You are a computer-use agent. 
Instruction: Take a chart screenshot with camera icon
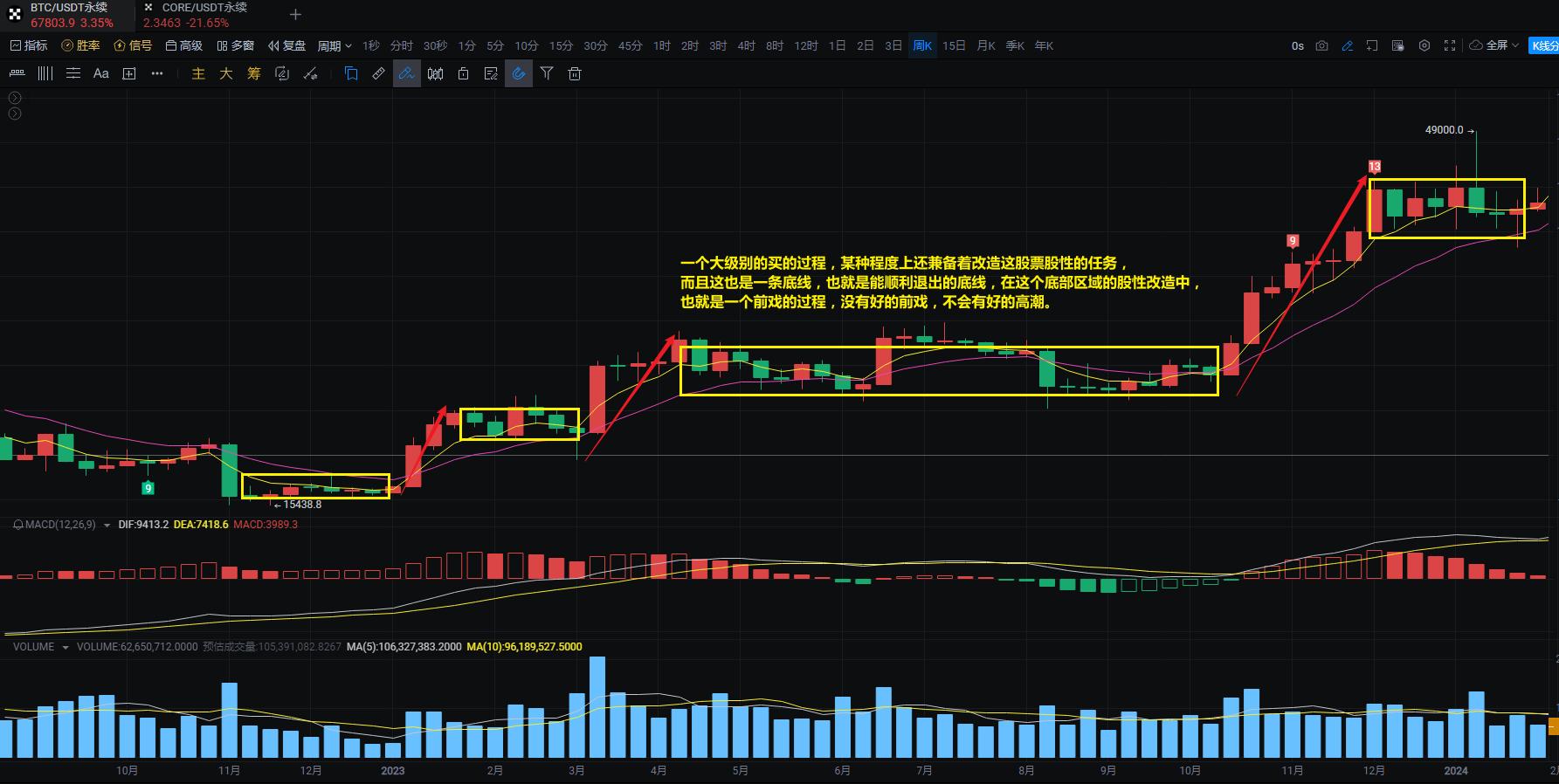[1322, 45]
